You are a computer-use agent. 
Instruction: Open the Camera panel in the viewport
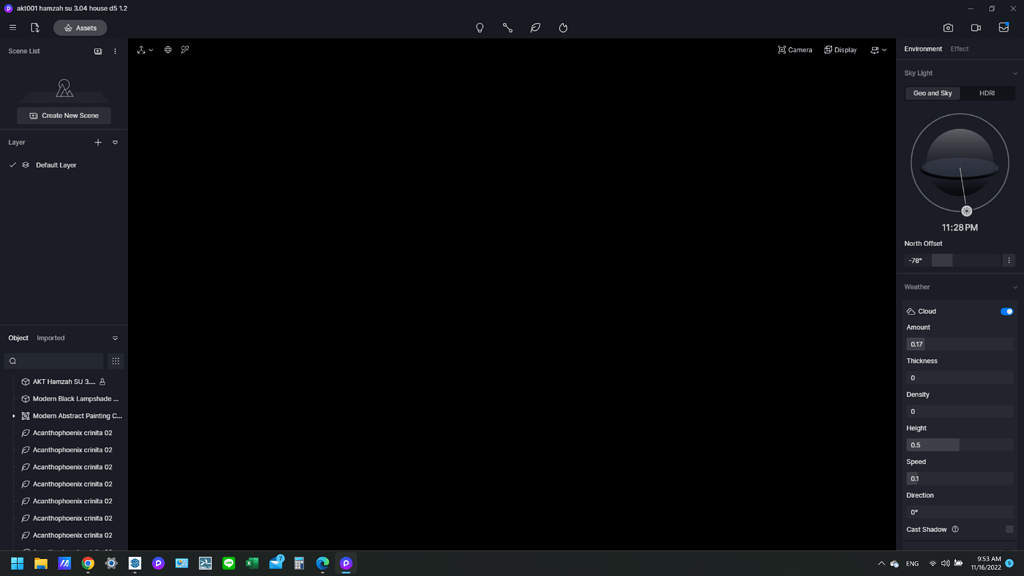tap(795, 49)
